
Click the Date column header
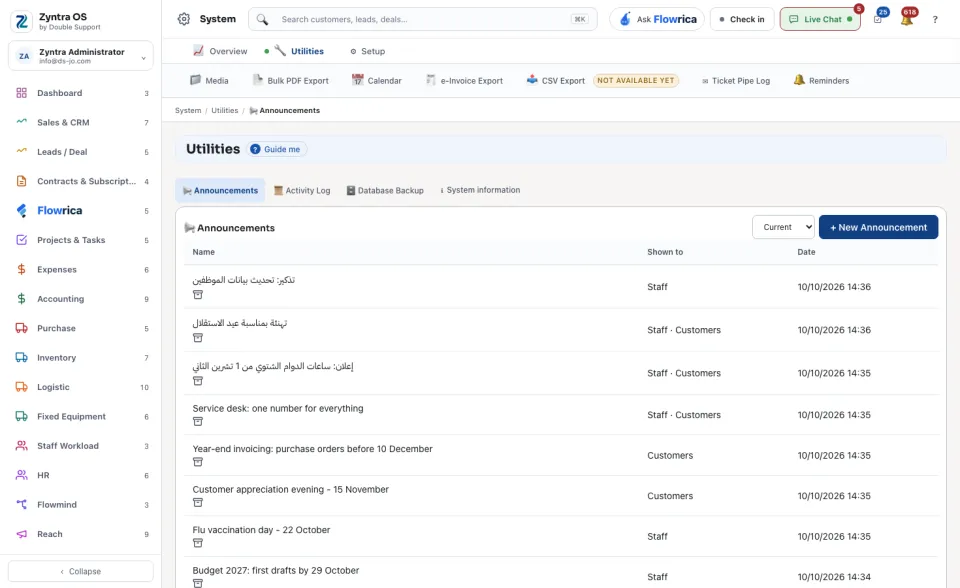[x=806, y=252]
